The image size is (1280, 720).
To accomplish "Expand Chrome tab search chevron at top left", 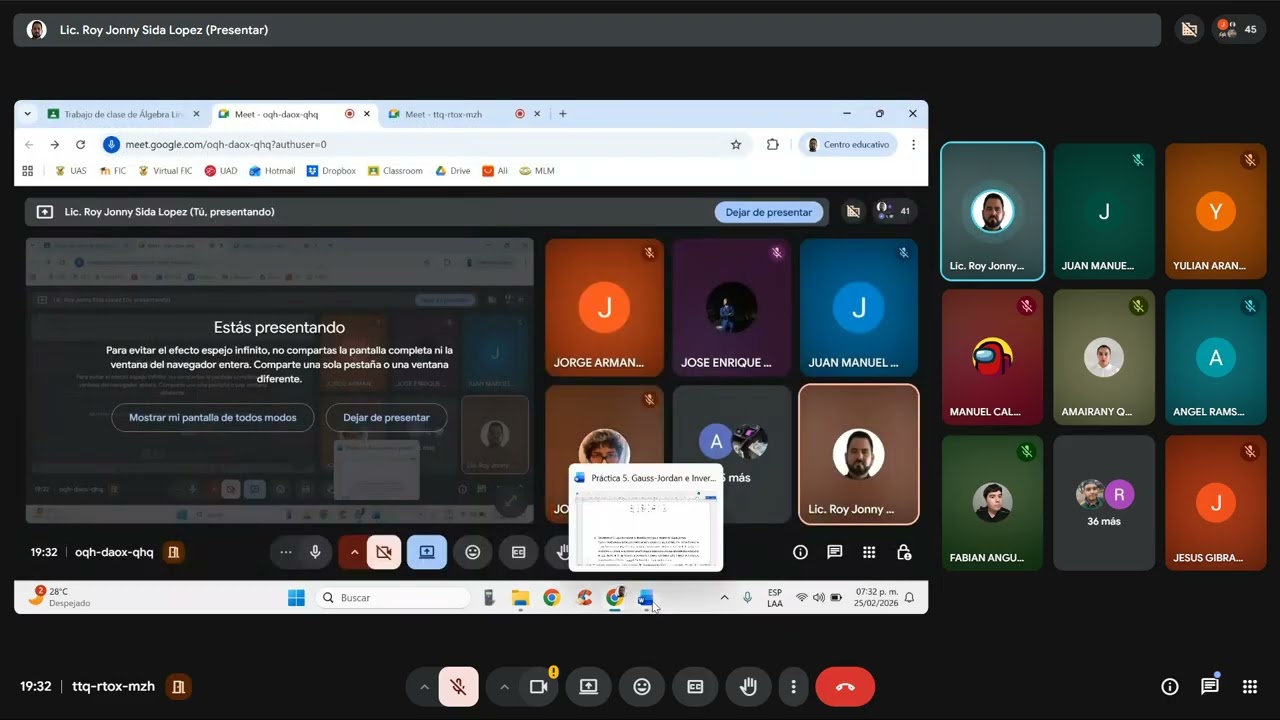I will [27, 114].
